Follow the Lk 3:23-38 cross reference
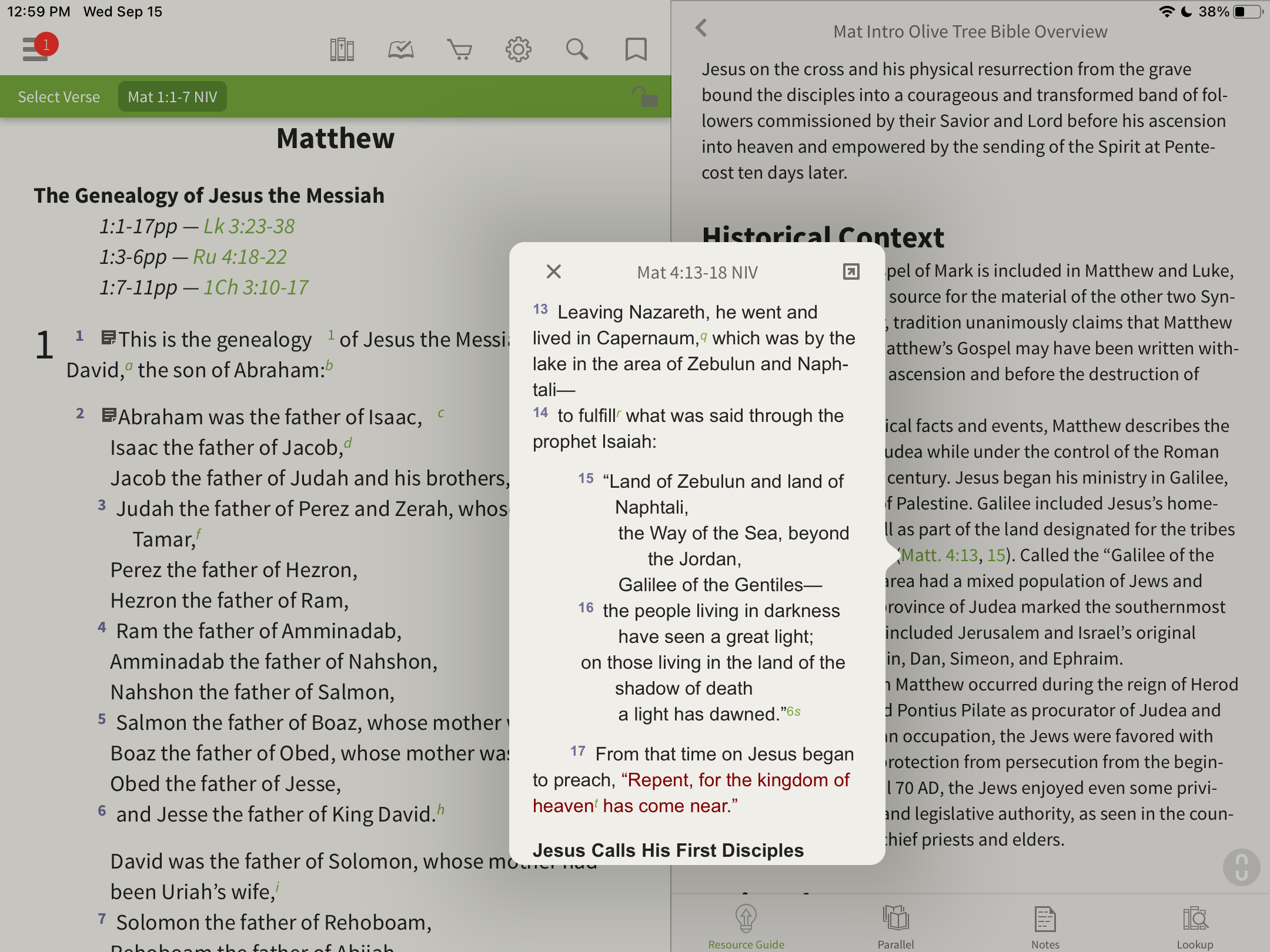 [x=249, y=226]
